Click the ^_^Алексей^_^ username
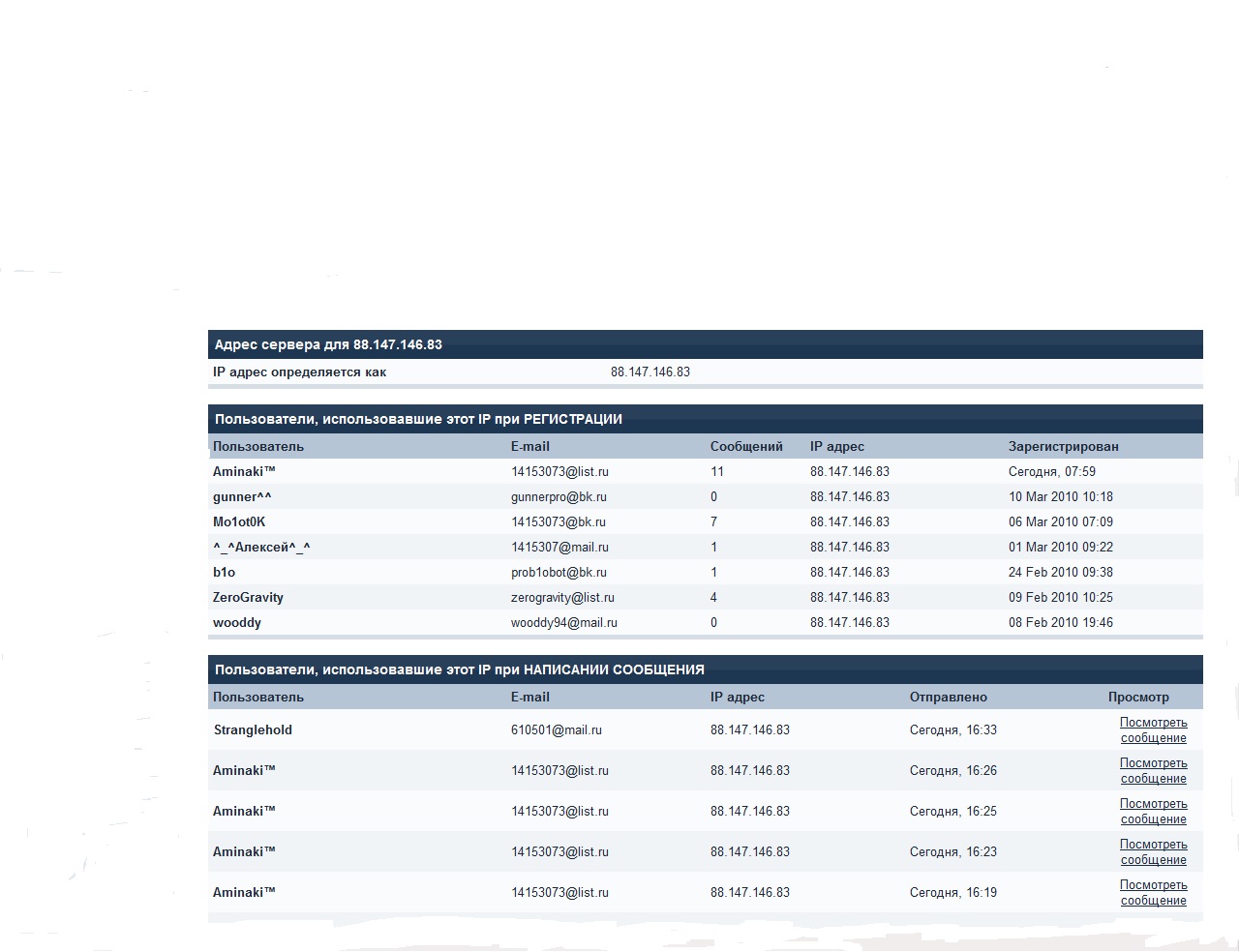The height and width of the screenshot is (952, 1239). tap(261, 548)
